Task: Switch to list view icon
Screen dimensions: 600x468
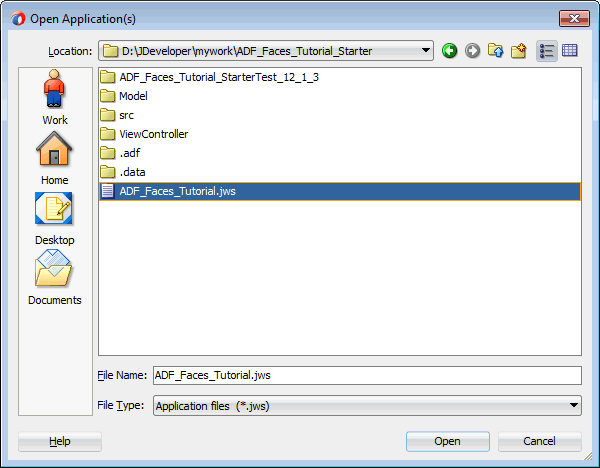Action: 546,51
